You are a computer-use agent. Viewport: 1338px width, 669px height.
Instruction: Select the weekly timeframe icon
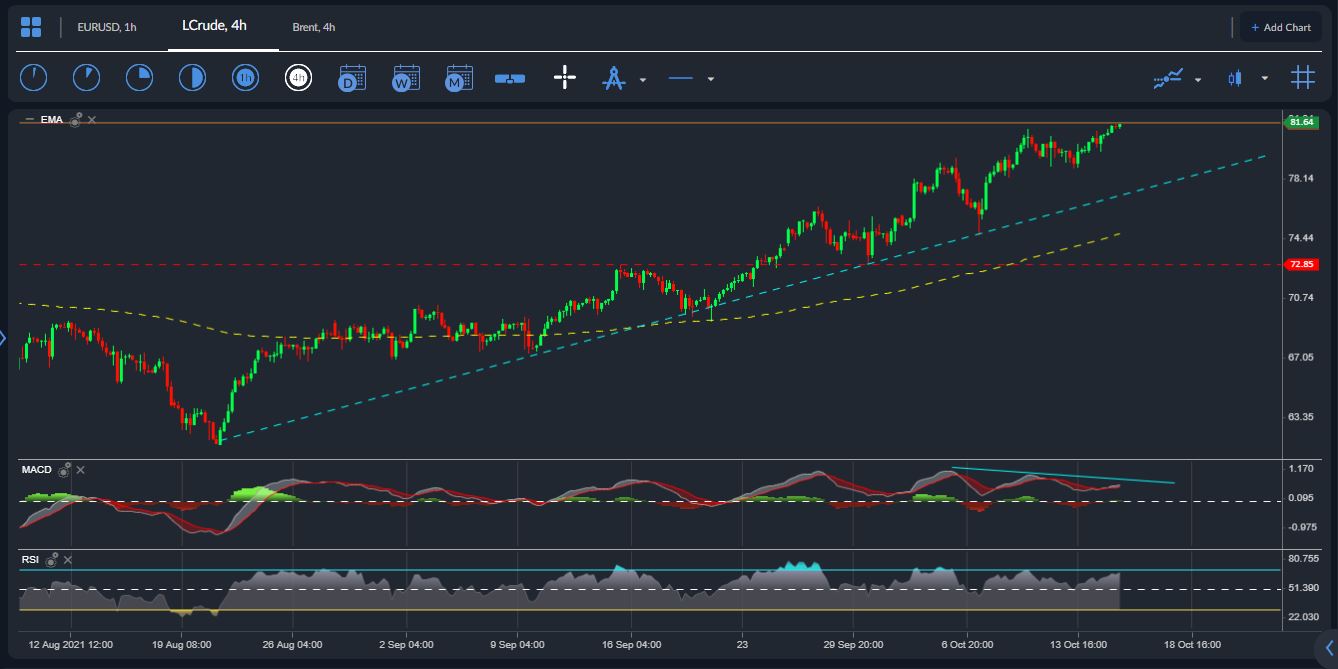point(406,78)
